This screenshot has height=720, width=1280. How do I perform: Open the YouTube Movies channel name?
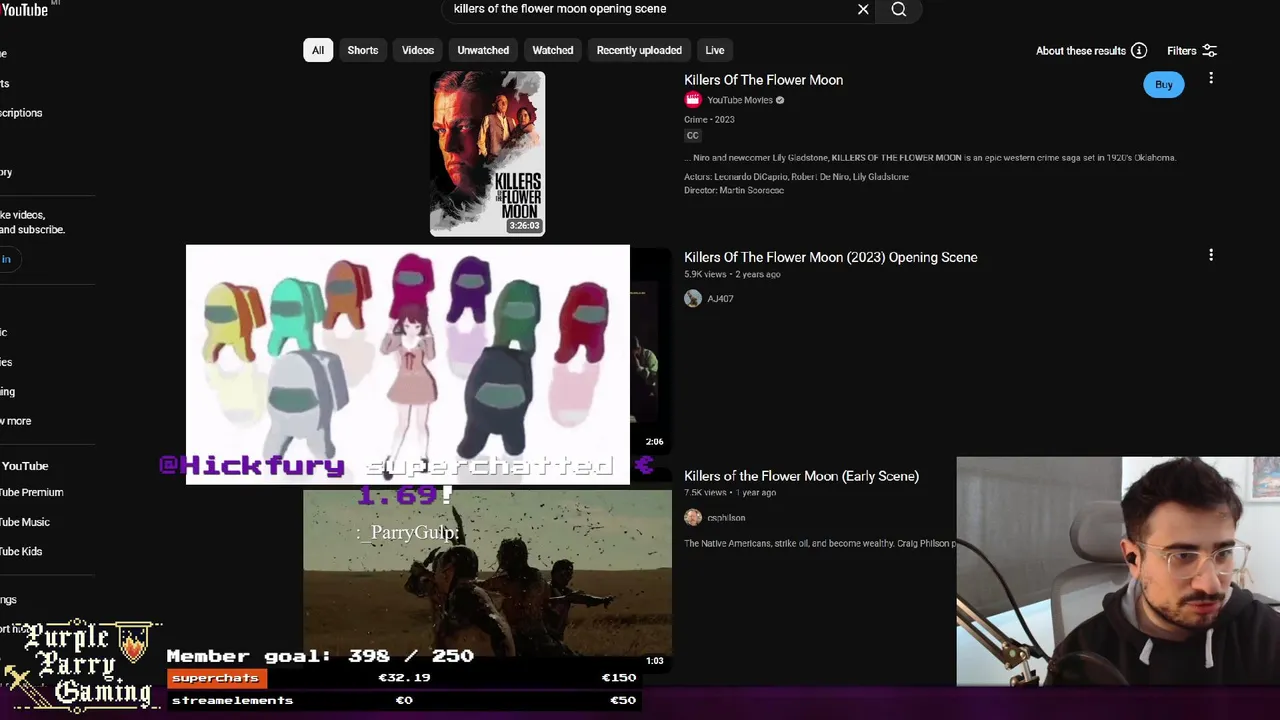click(x=740, y=100)
